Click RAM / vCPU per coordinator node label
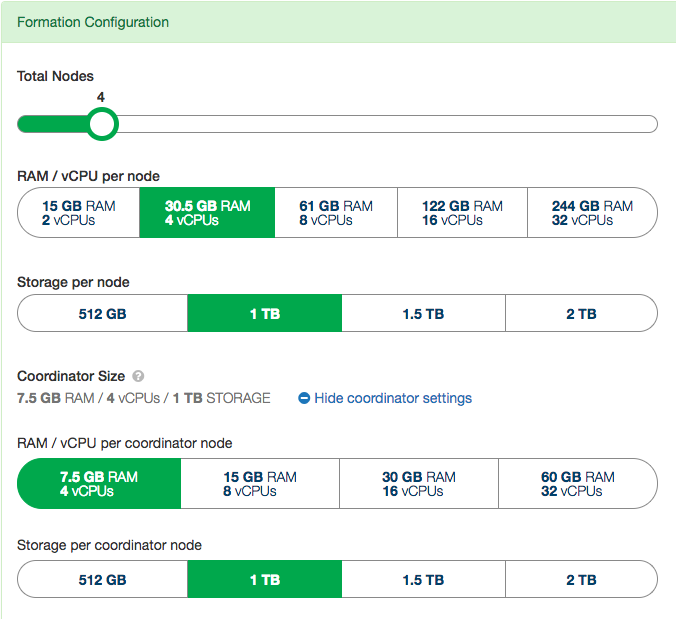 [125, 443]
